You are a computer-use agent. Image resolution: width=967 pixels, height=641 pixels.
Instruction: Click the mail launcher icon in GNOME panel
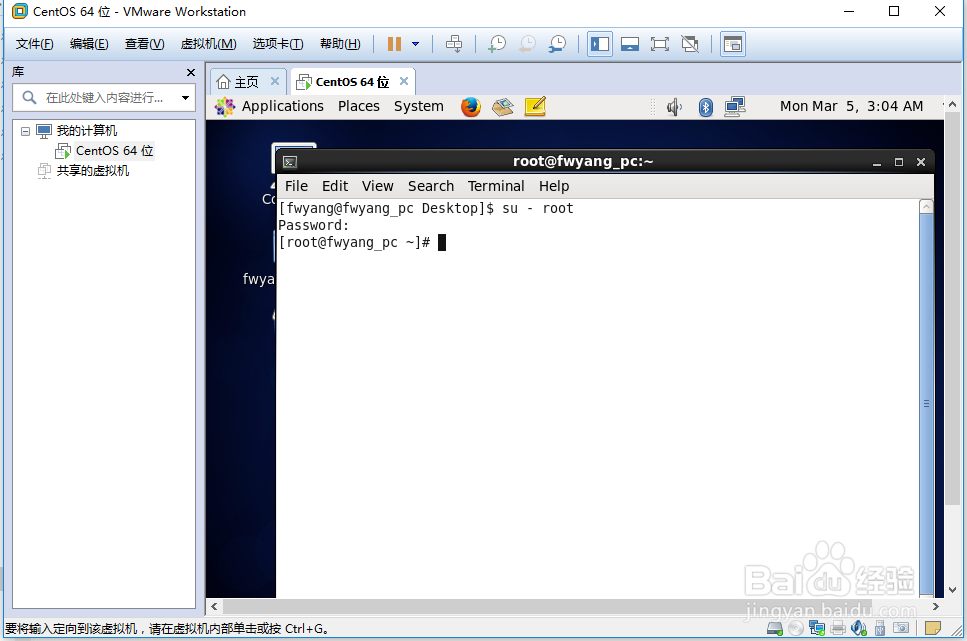pyautogui.click(x=503, y=107)
